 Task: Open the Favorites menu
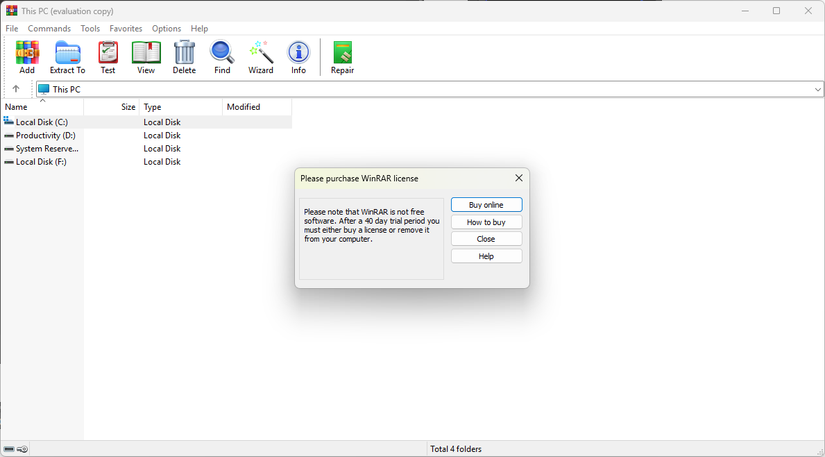coord(126,28)
